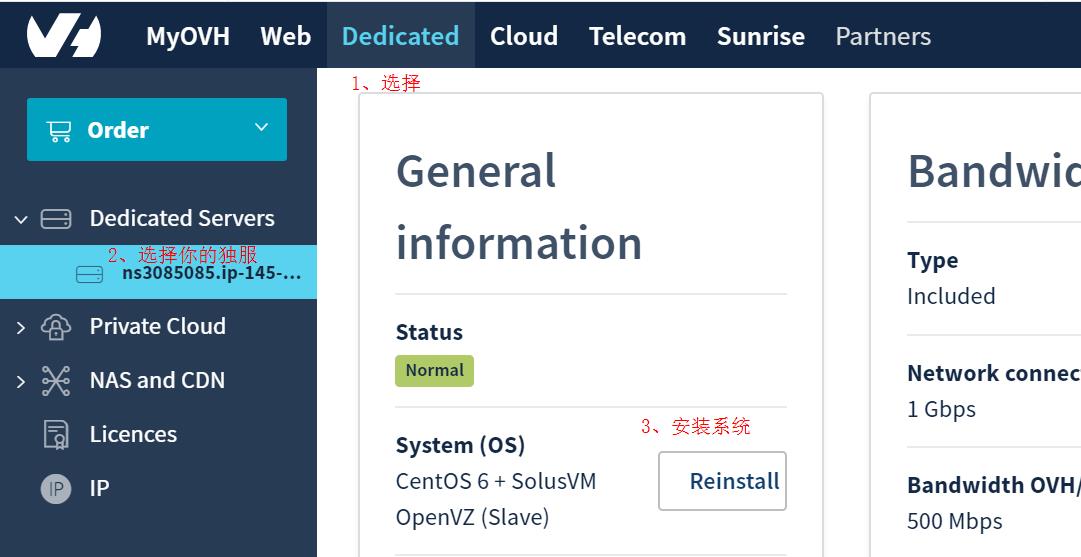Select the Dedicated tab
Viewport: 1081px width, 557px height.
pos(401,36)
